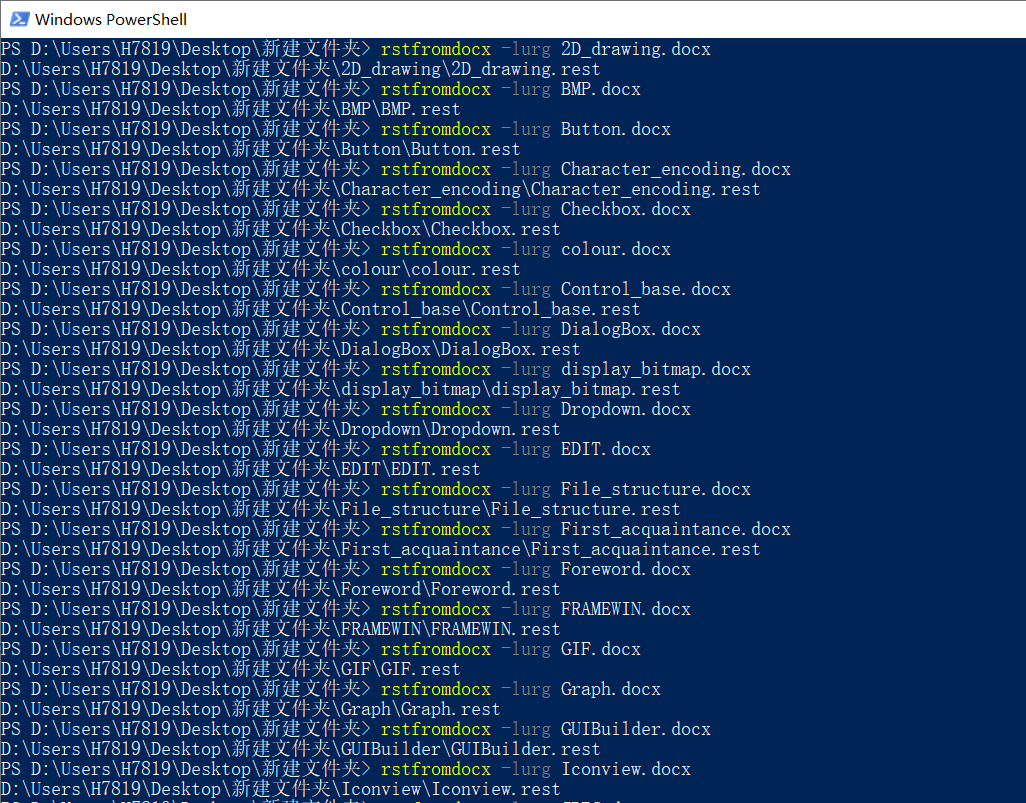
Task: Click on colour.docx in the command
Action: 615,249
